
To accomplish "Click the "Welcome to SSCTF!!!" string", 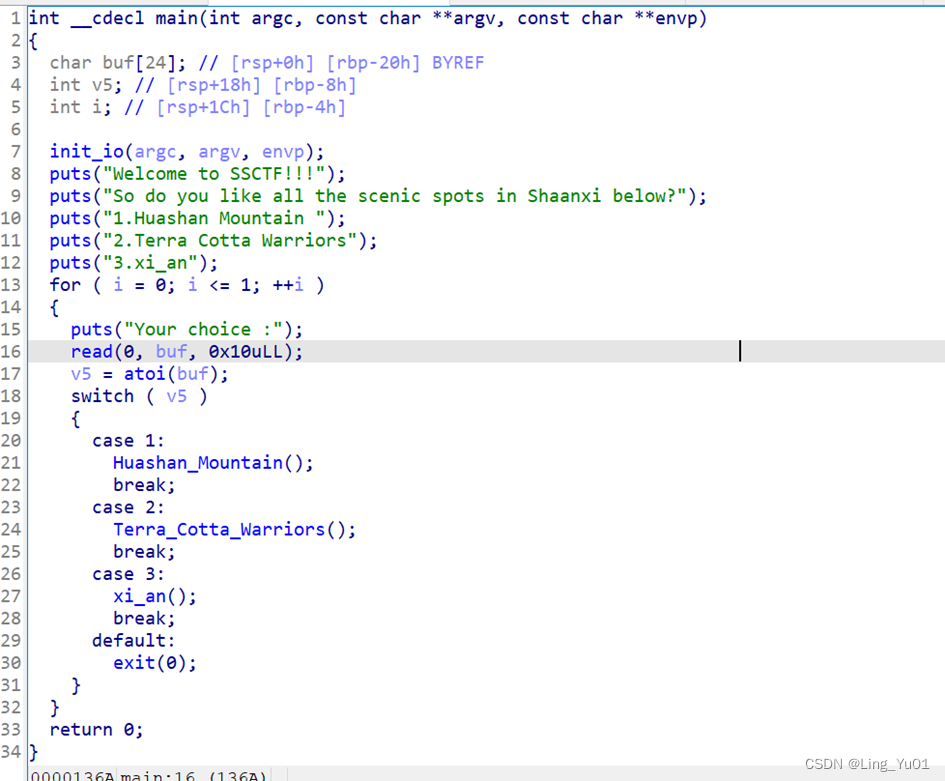I will (x=215, y=174).
